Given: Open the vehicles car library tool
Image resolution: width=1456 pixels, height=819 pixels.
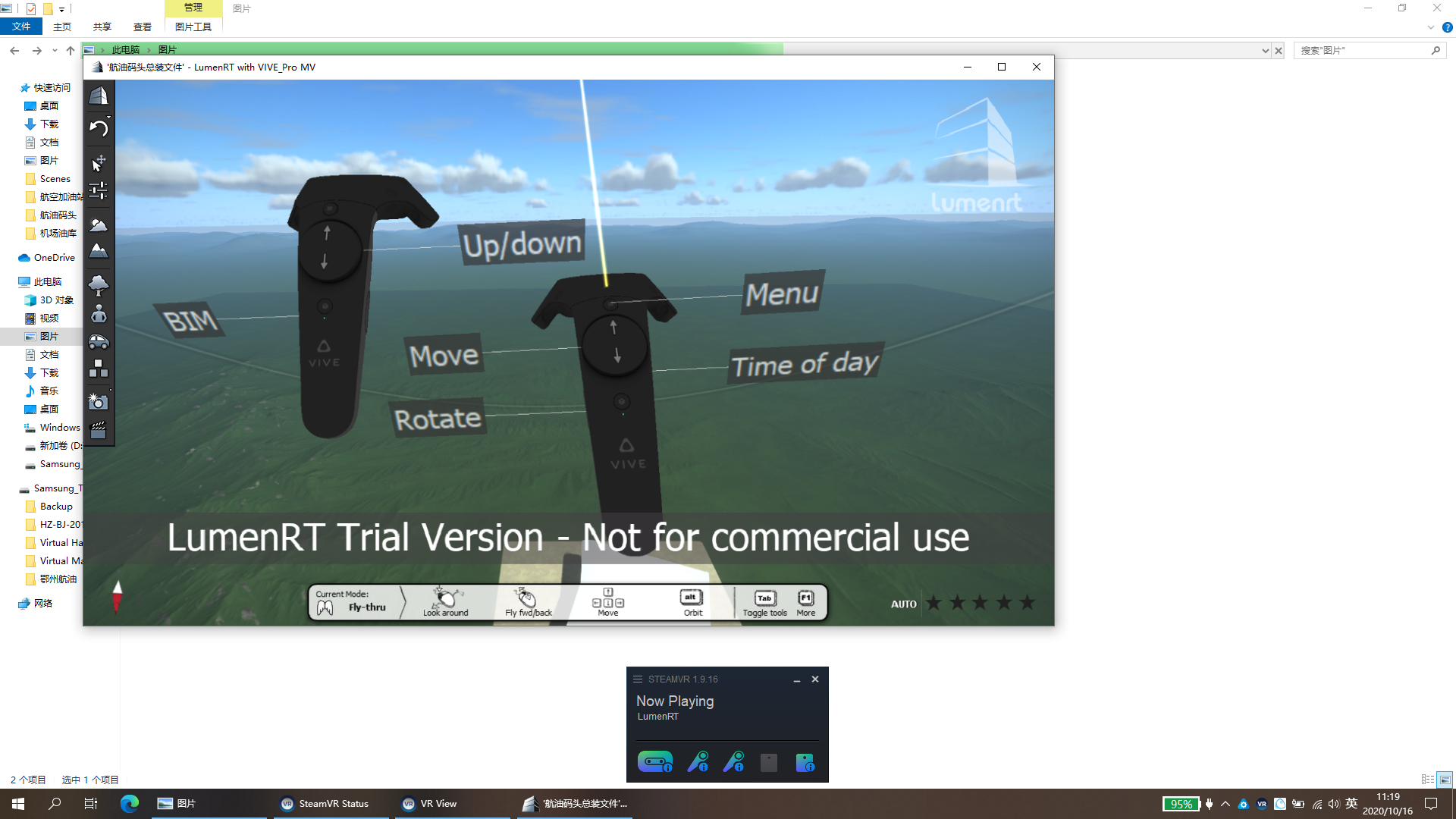Looking at the screenshot, I should click(x=99, y=342).
